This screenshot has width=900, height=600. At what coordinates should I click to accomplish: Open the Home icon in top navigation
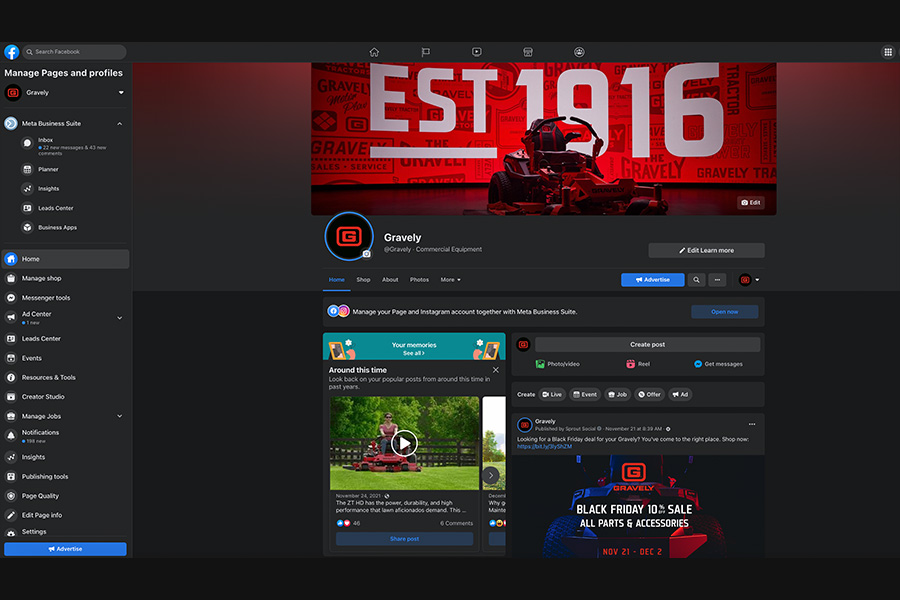point(374,52)
